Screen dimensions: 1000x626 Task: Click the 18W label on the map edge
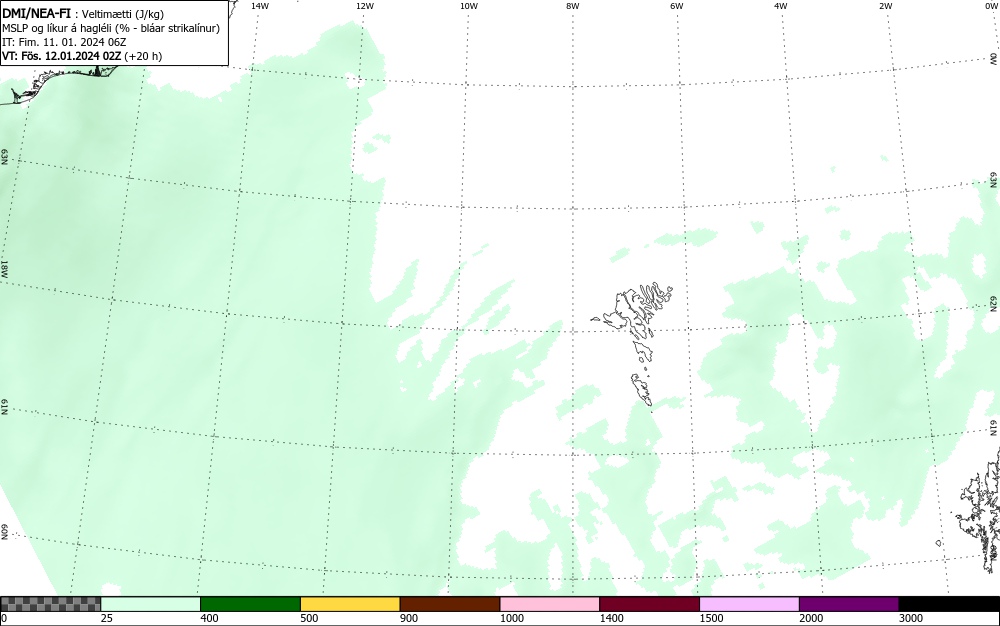click(4, 268)
